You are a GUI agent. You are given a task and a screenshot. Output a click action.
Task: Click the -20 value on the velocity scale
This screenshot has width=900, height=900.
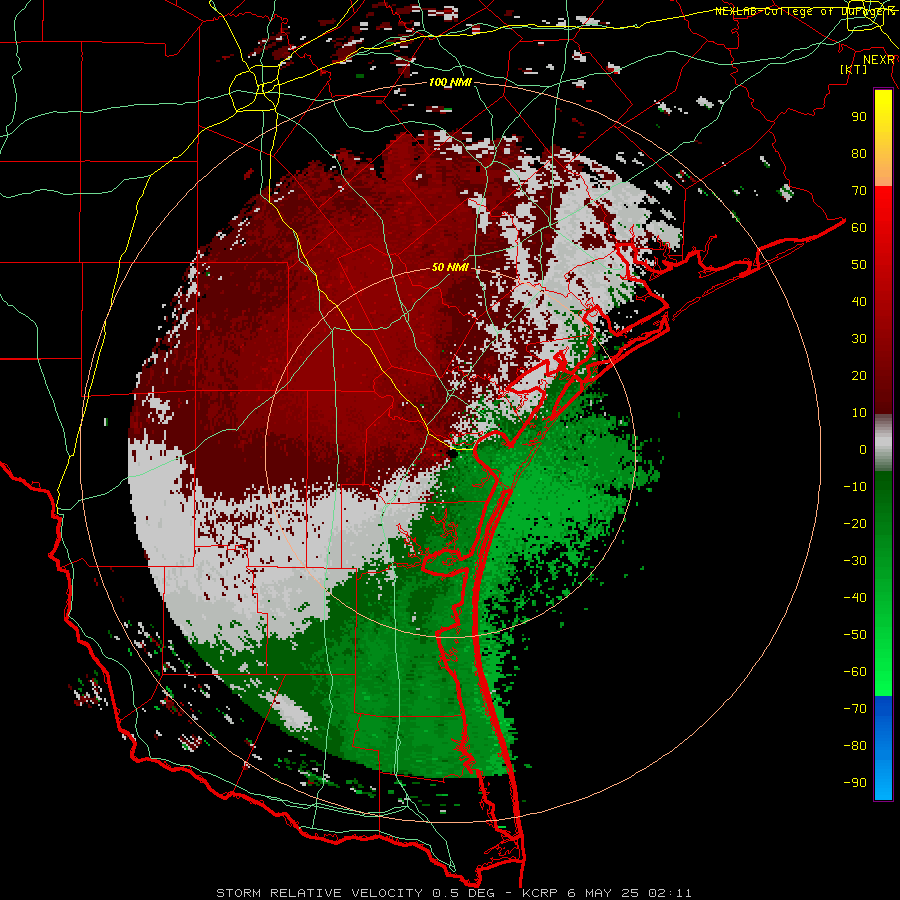(855, 524)
